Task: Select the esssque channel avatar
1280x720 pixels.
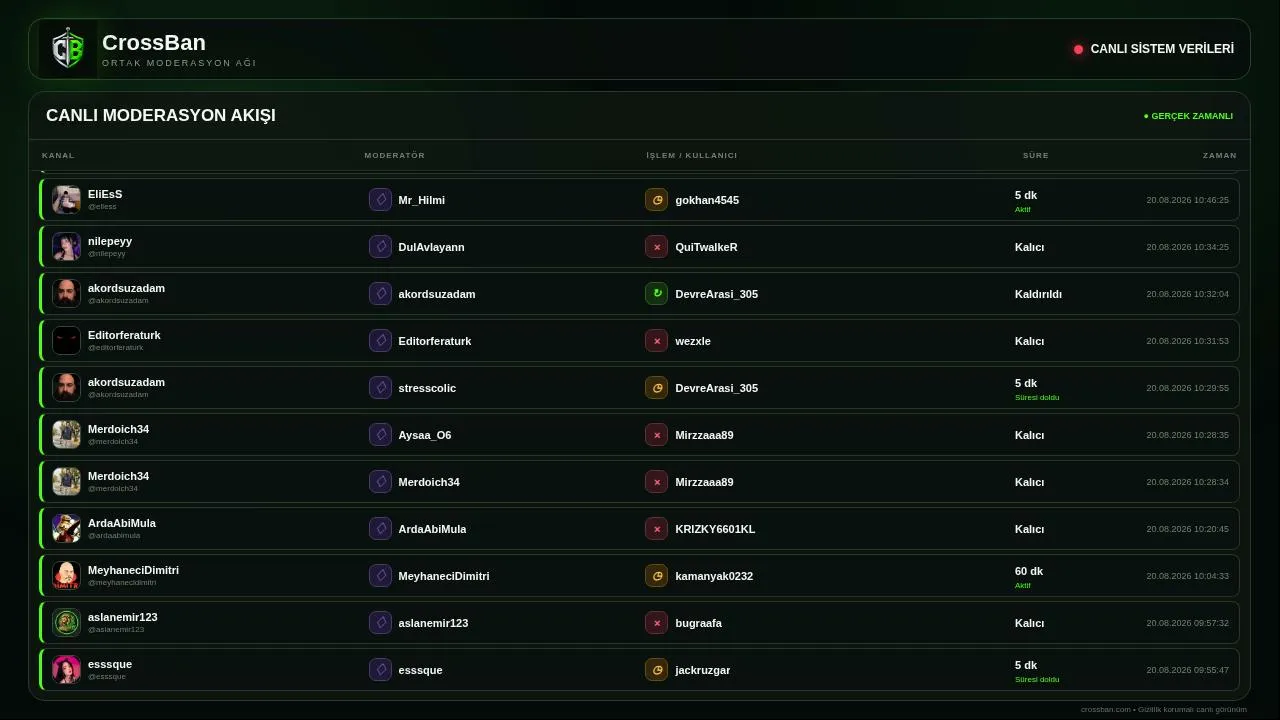Action: 66,670
